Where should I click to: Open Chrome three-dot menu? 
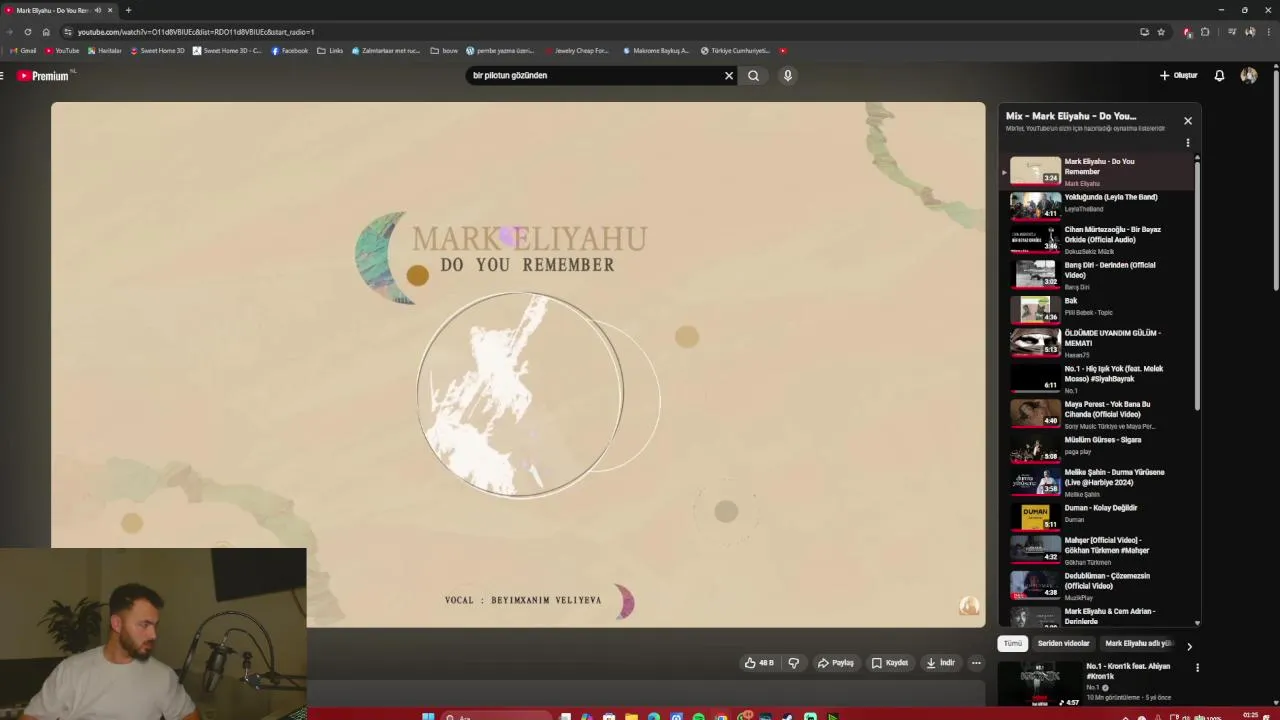pos(1269,32)
